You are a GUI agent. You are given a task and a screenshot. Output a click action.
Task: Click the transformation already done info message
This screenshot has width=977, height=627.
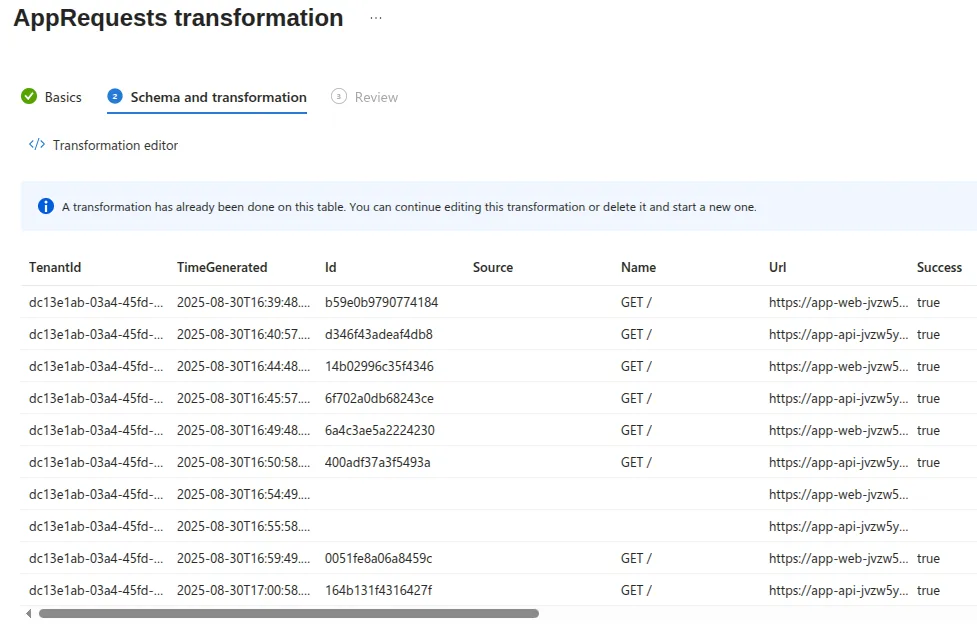[x=409, y=207]
